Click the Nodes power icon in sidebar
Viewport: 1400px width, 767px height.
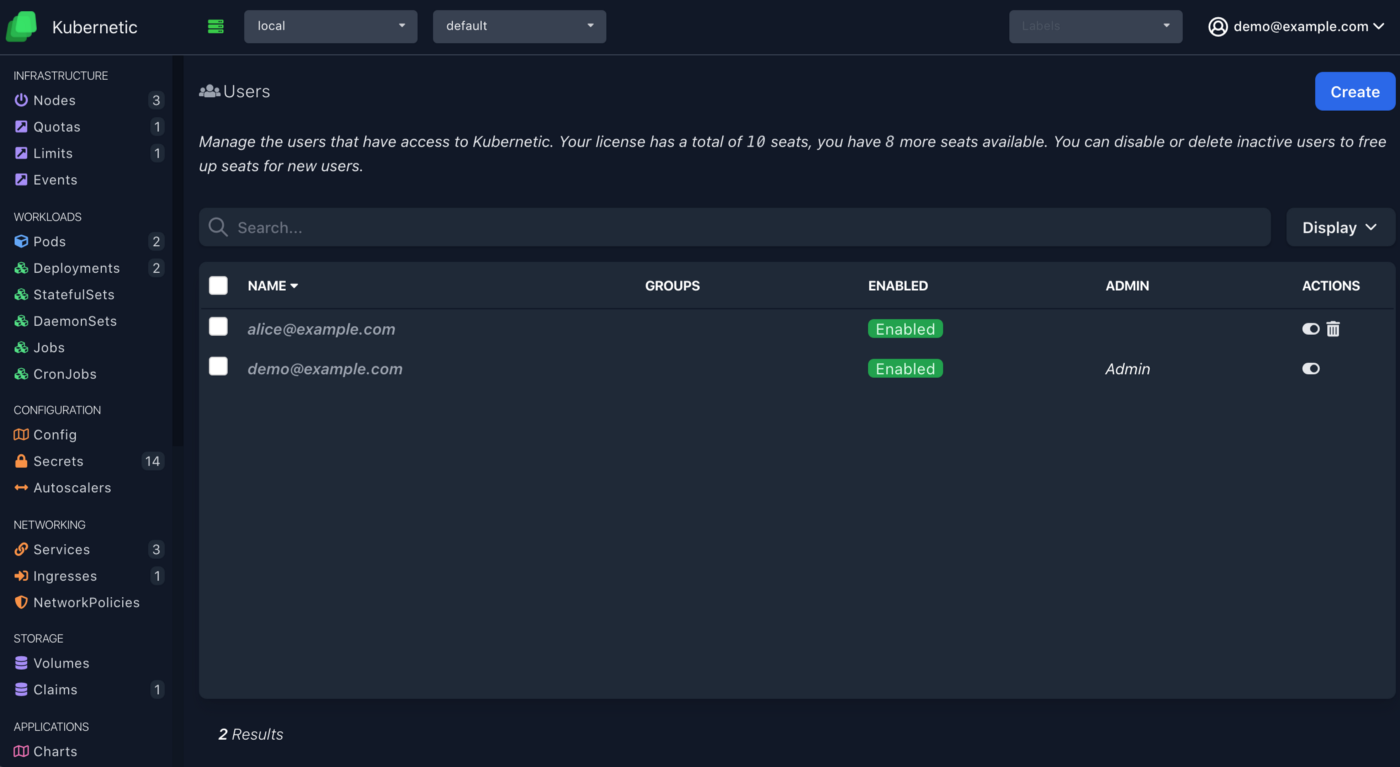(x=21, y=100)
